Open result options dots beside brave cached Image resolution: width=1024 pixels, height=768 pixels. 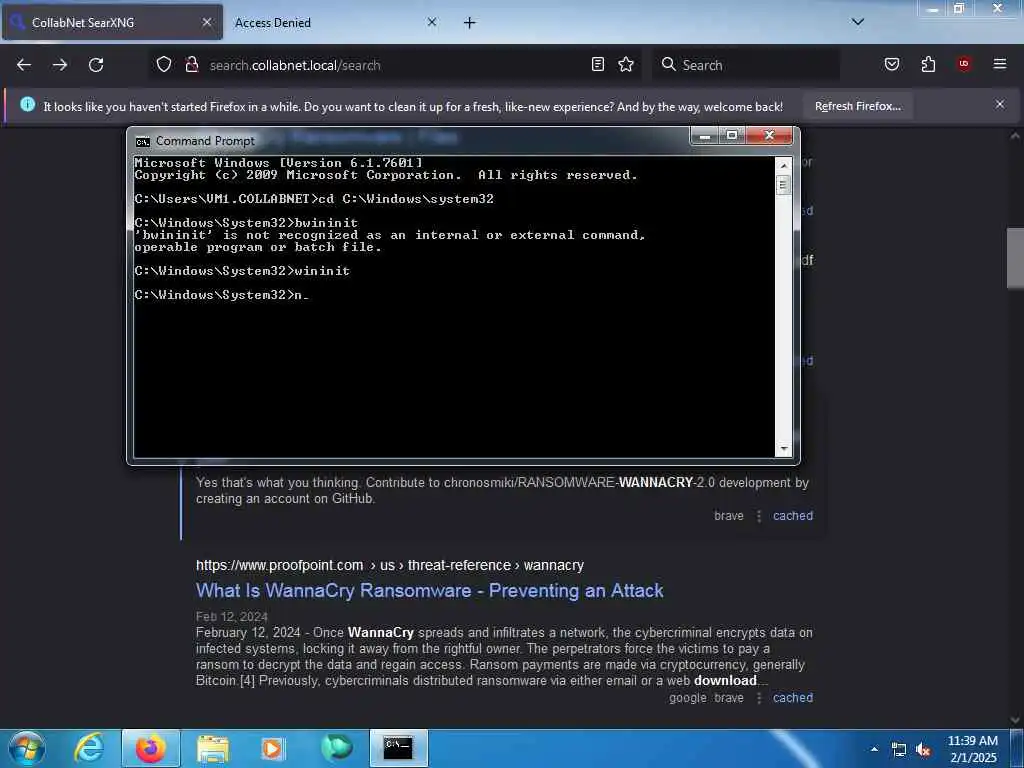pyautogui.click(x=759, y=517)
